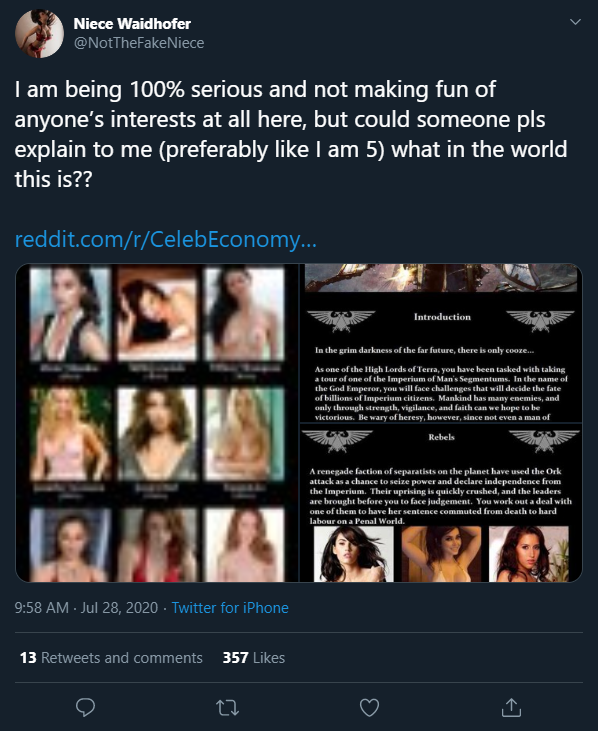Click the main tweet text body

pyautogui.click(x=291, y=134)
